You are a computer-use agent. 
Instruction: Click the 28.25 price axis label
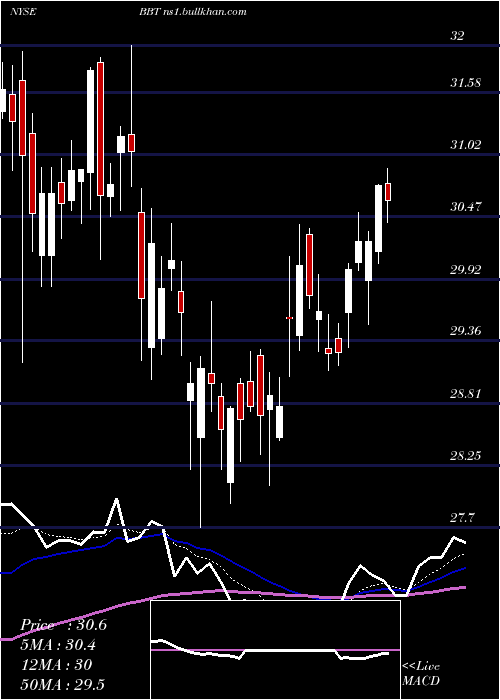pyautogui.click(x=465, y=456)
